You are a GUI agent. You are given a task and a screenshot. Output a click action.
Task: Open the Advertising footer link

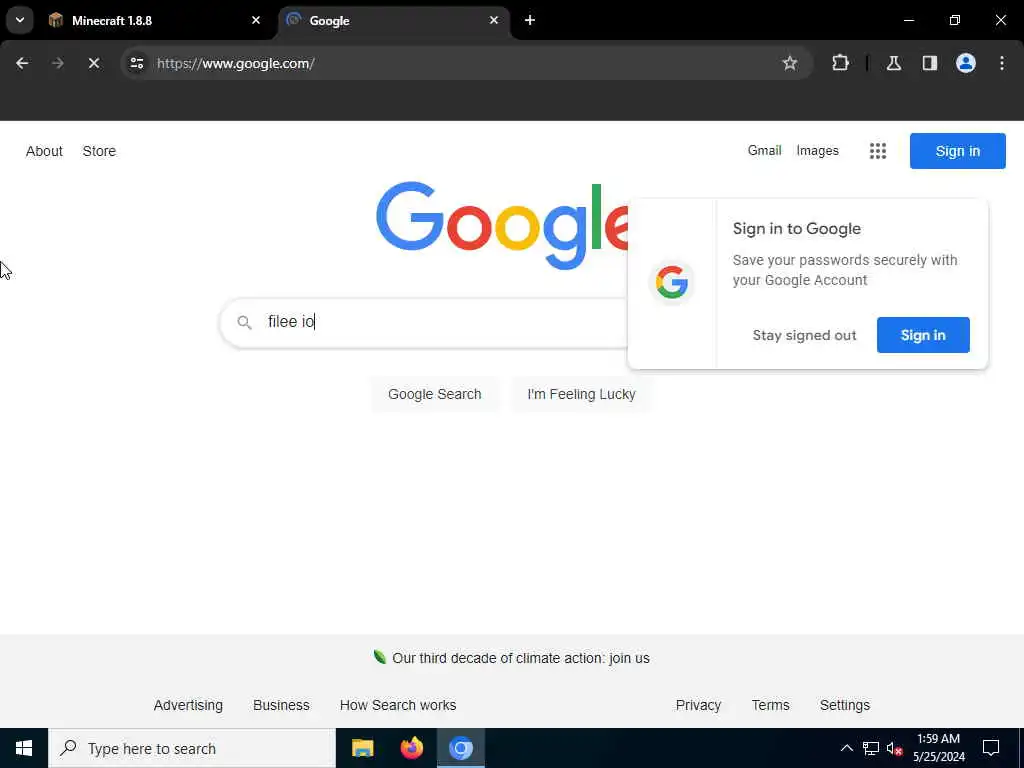click(188, 705)
